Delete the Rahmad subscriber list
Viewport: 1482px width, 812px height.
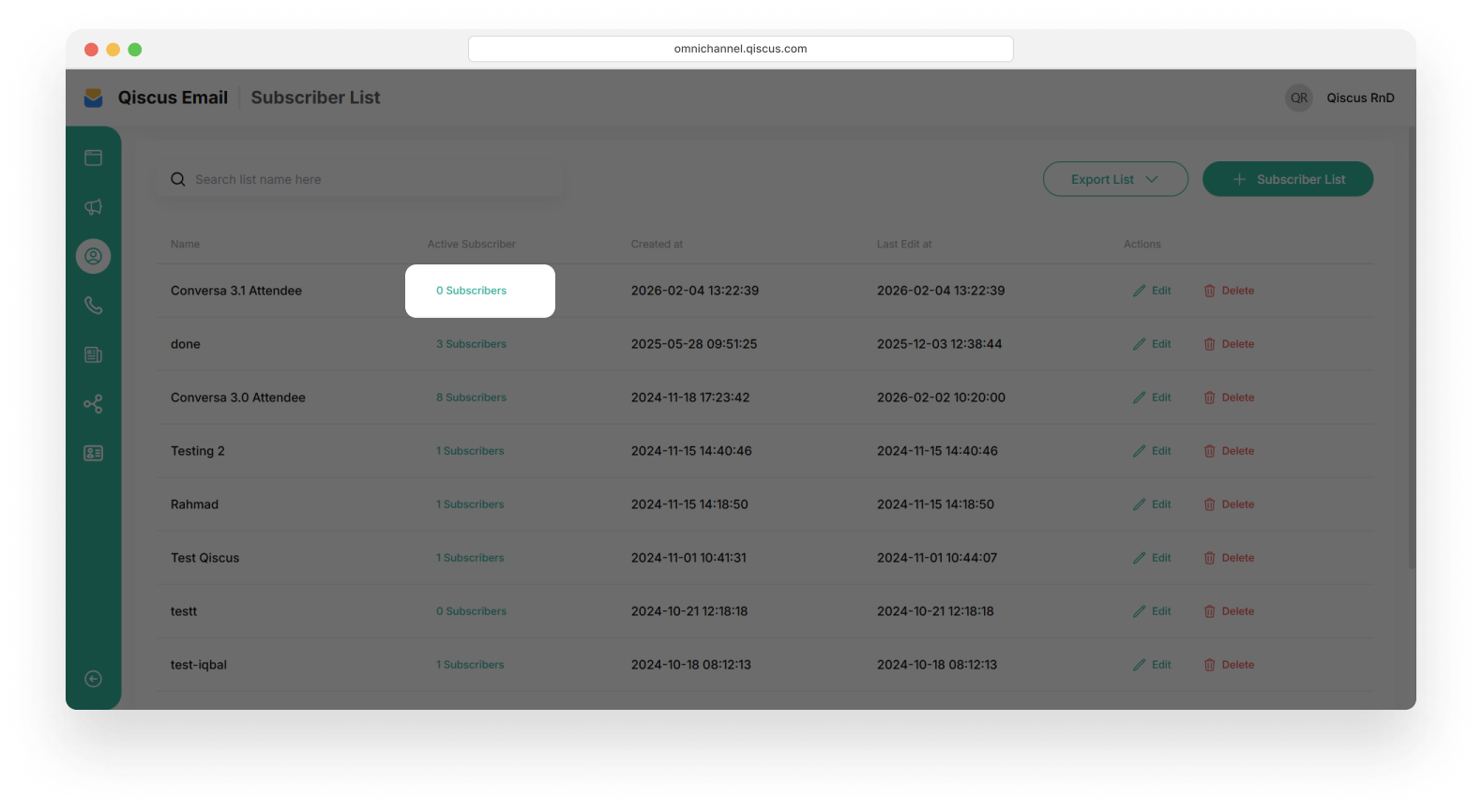coord(1229,504)
